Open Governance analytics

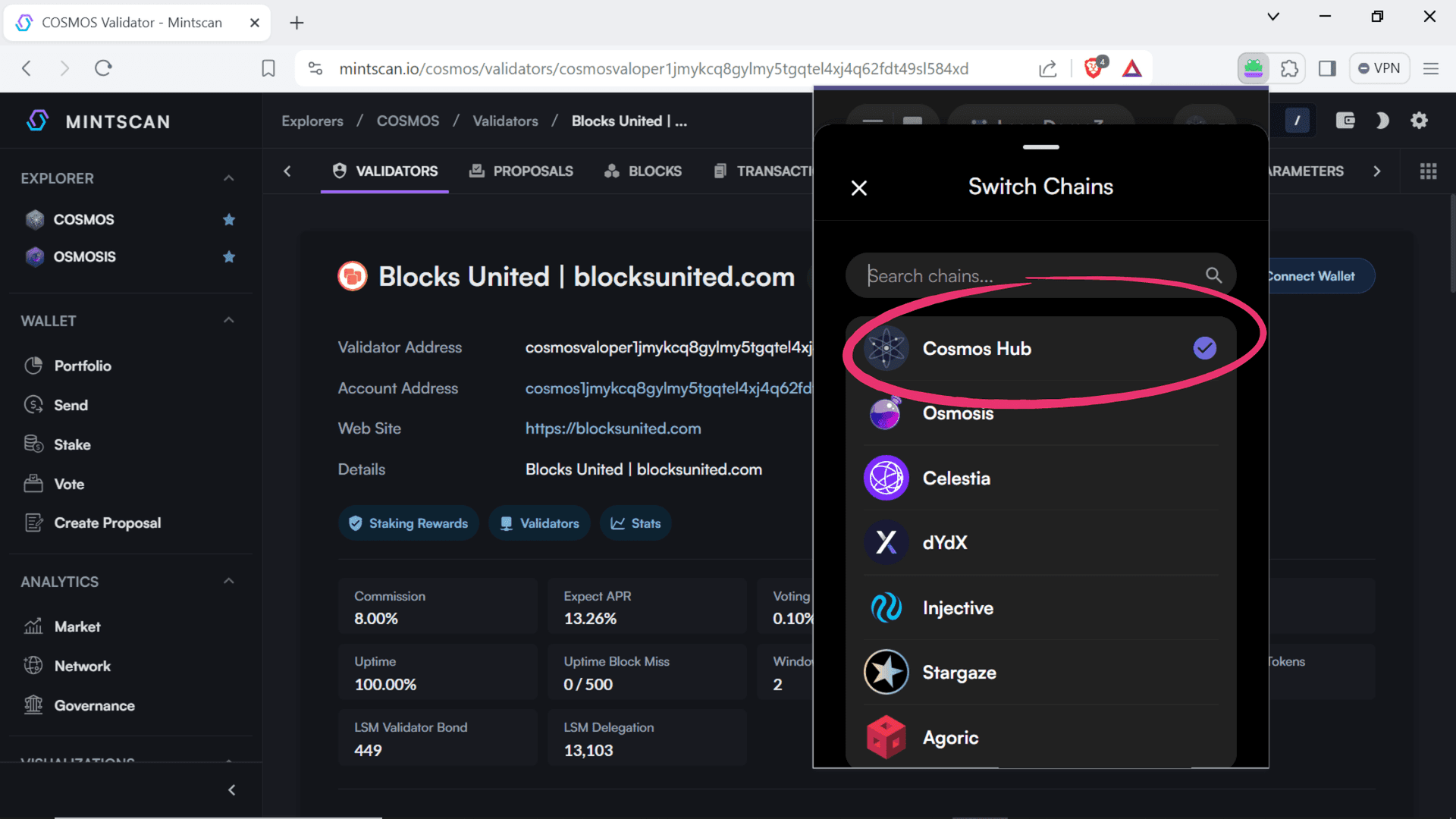tap(94, 706)
